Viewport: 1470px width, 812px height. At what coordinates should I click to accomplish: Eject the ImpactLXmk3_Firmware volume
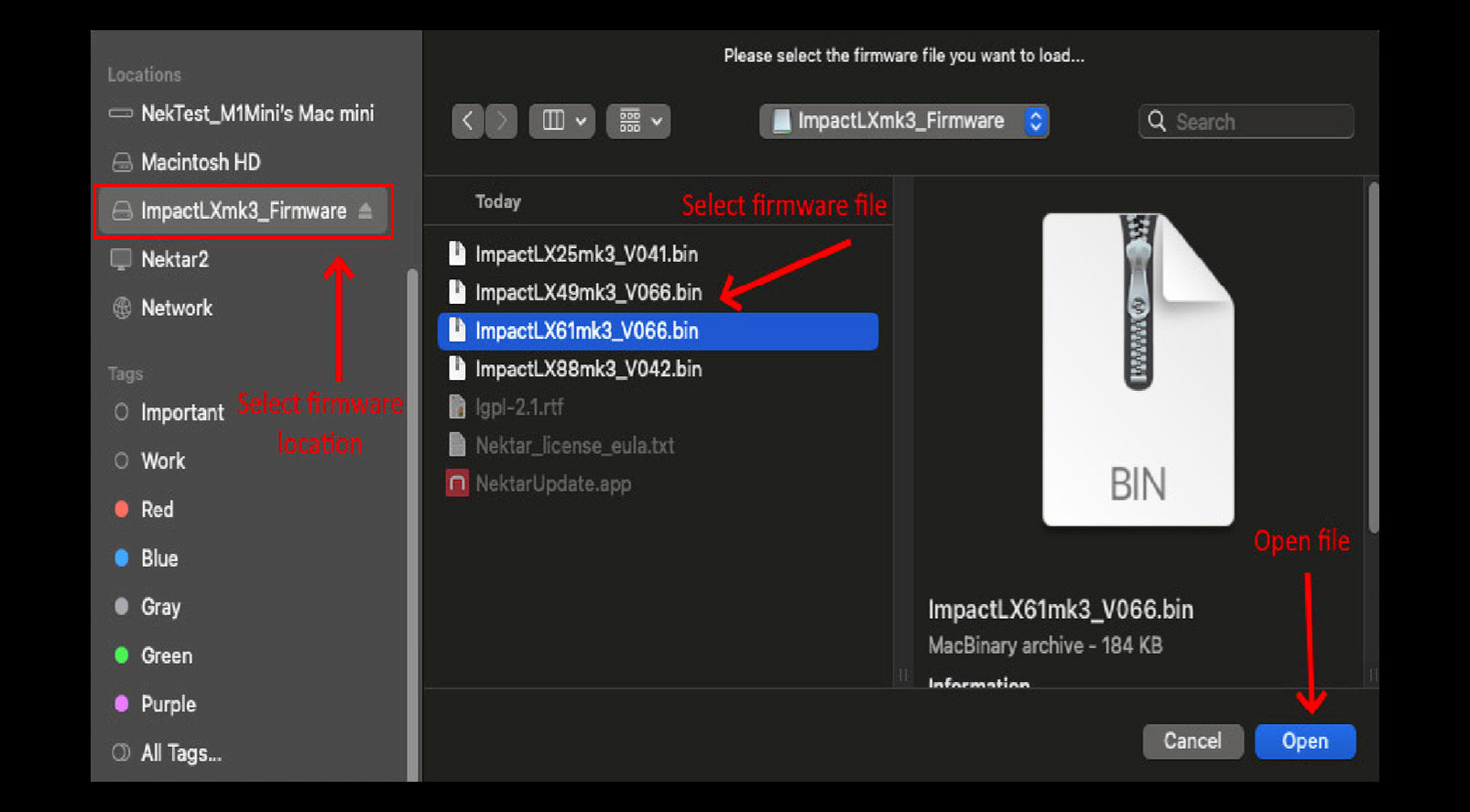point(365,211)
